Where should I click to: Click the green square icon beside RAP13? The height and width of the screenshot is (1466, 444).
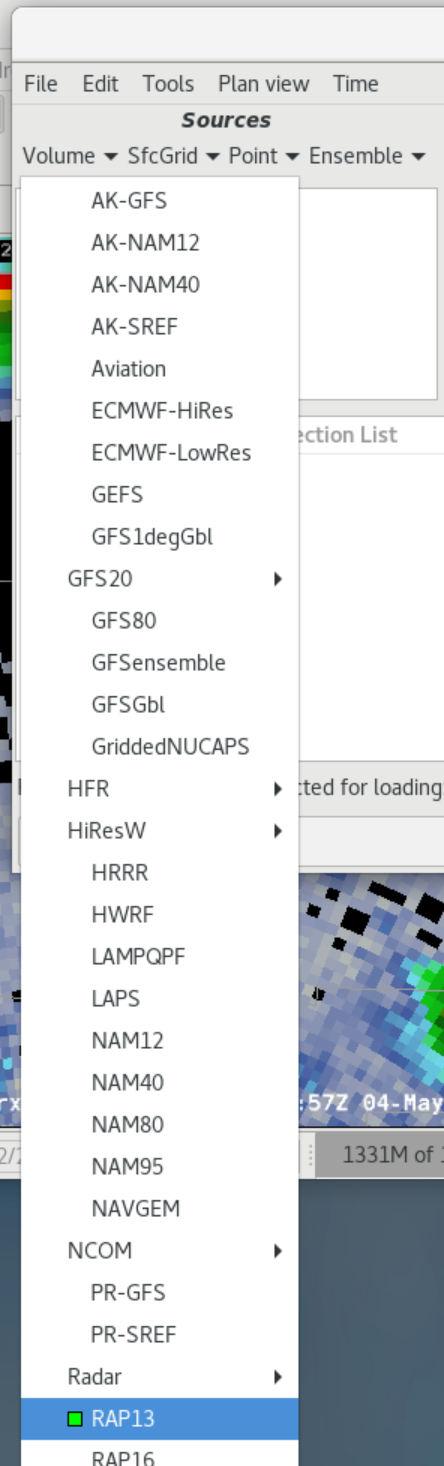click(x=75, y=1418)
